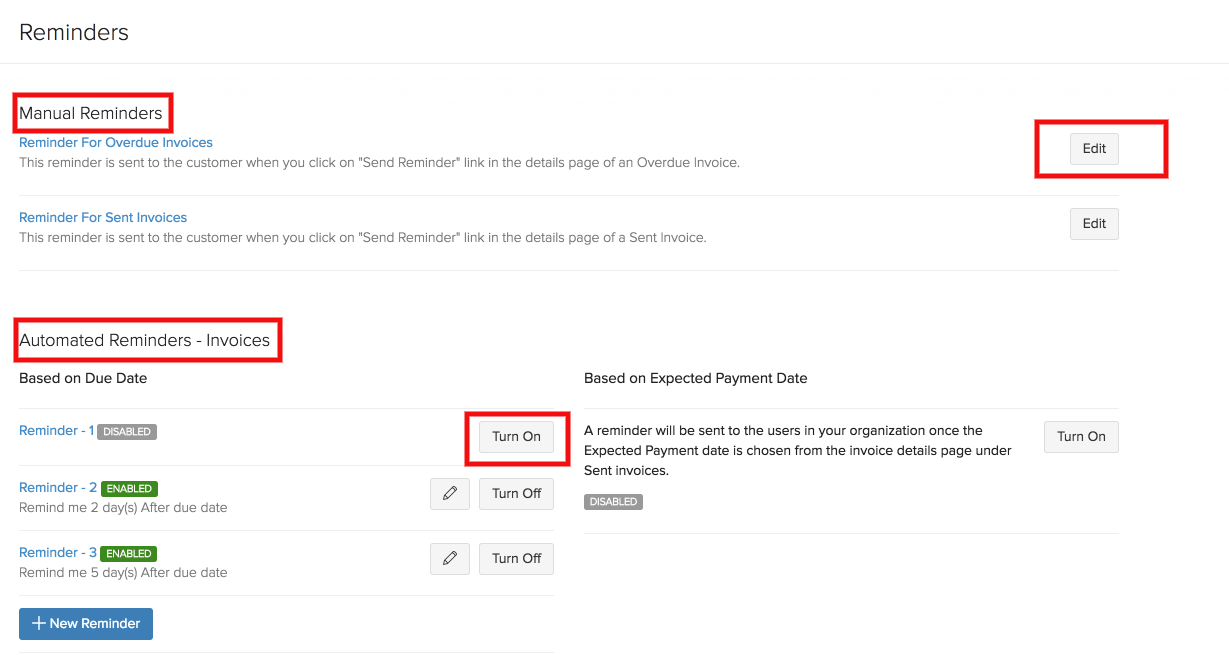The image size is (1229, 655).
Task: Select the Based on Due Date section header
Action: (83, 378)
